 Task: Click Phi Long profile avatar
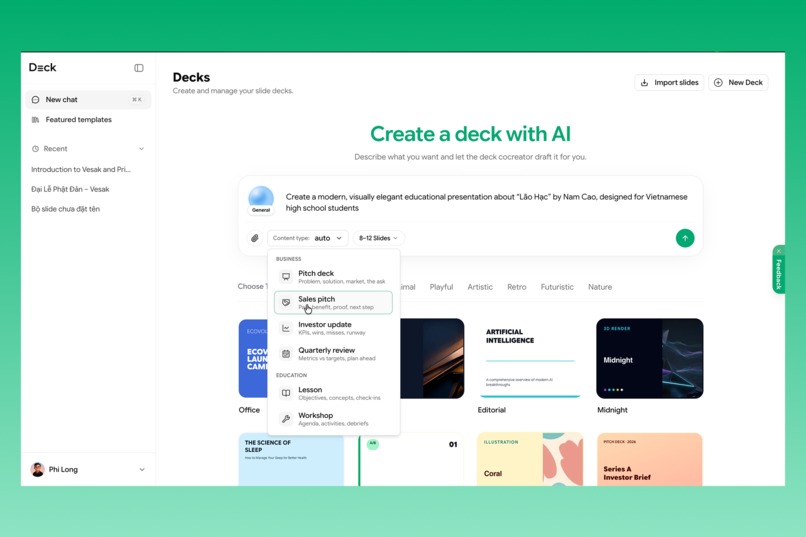pyautogui.click(x=38, y=470)
